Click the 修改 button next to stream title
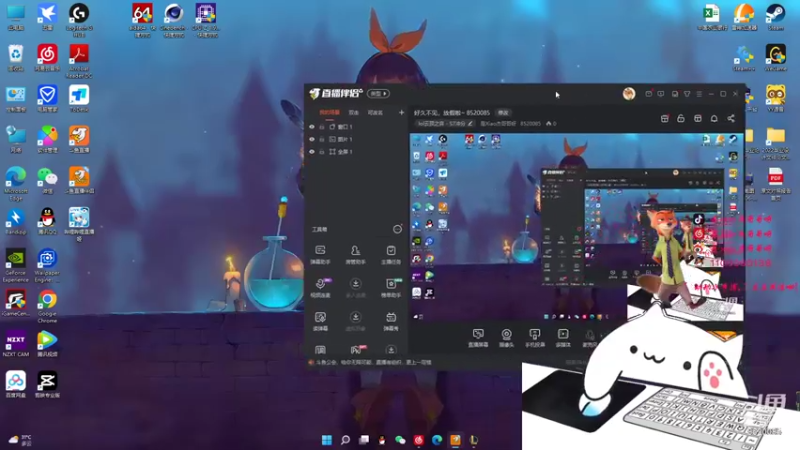The width and height of the screenshot is (800, 450). point(503,113)
